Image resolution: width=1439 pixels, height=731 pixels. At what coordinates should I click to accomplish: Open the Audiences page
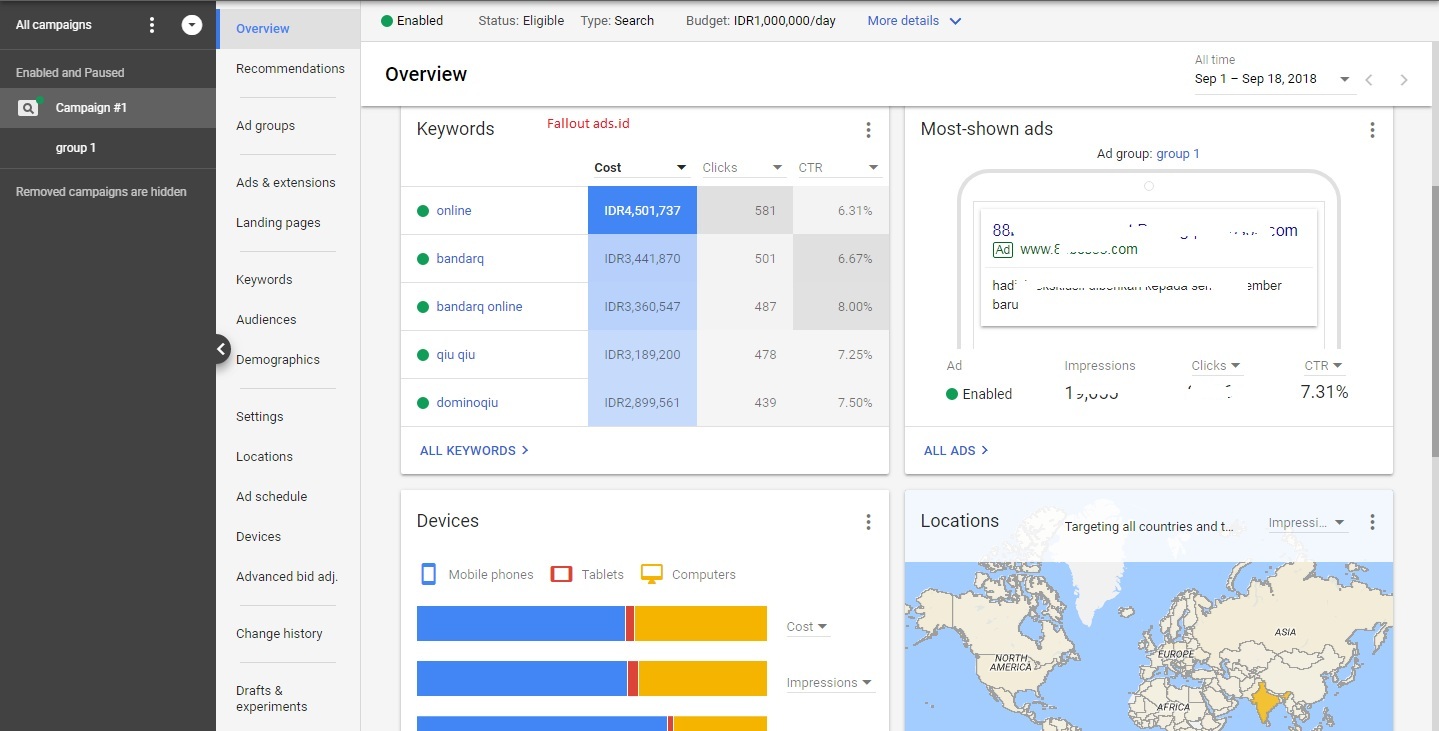point(266,320)
